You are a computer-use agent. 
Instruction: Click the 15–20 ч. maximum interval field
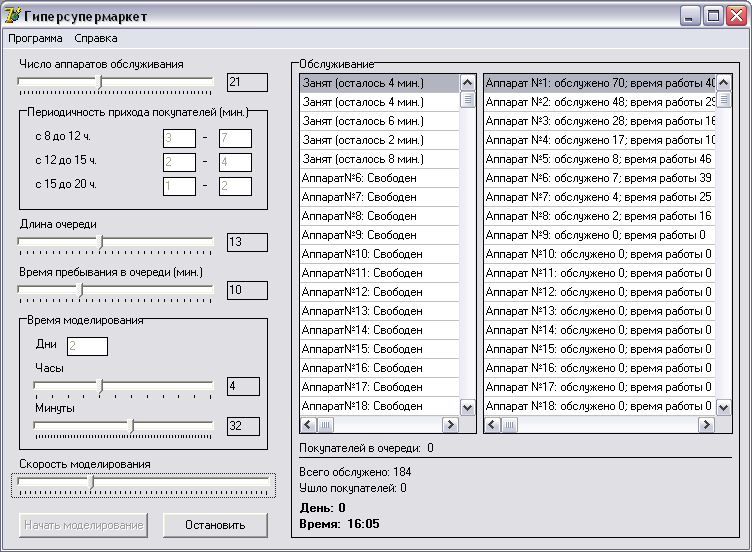[235, 186]
